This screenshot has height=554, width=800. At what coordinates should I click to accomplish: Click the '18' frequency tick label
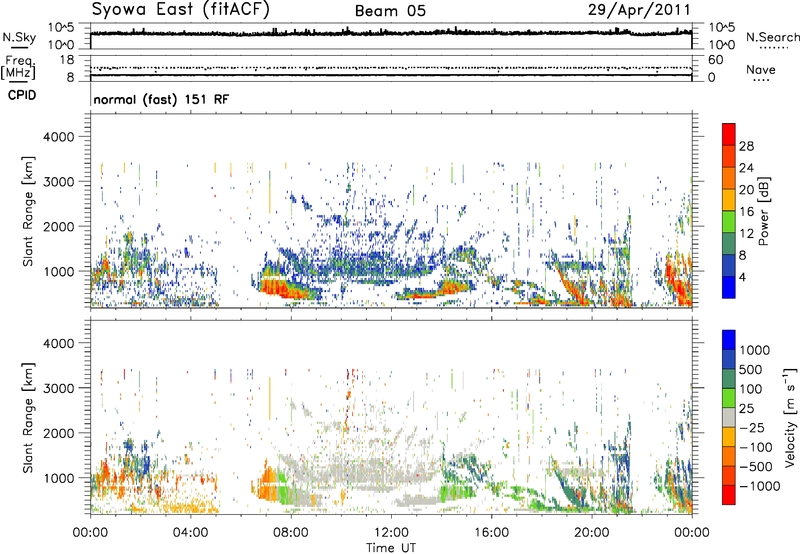tap(67, 60)
